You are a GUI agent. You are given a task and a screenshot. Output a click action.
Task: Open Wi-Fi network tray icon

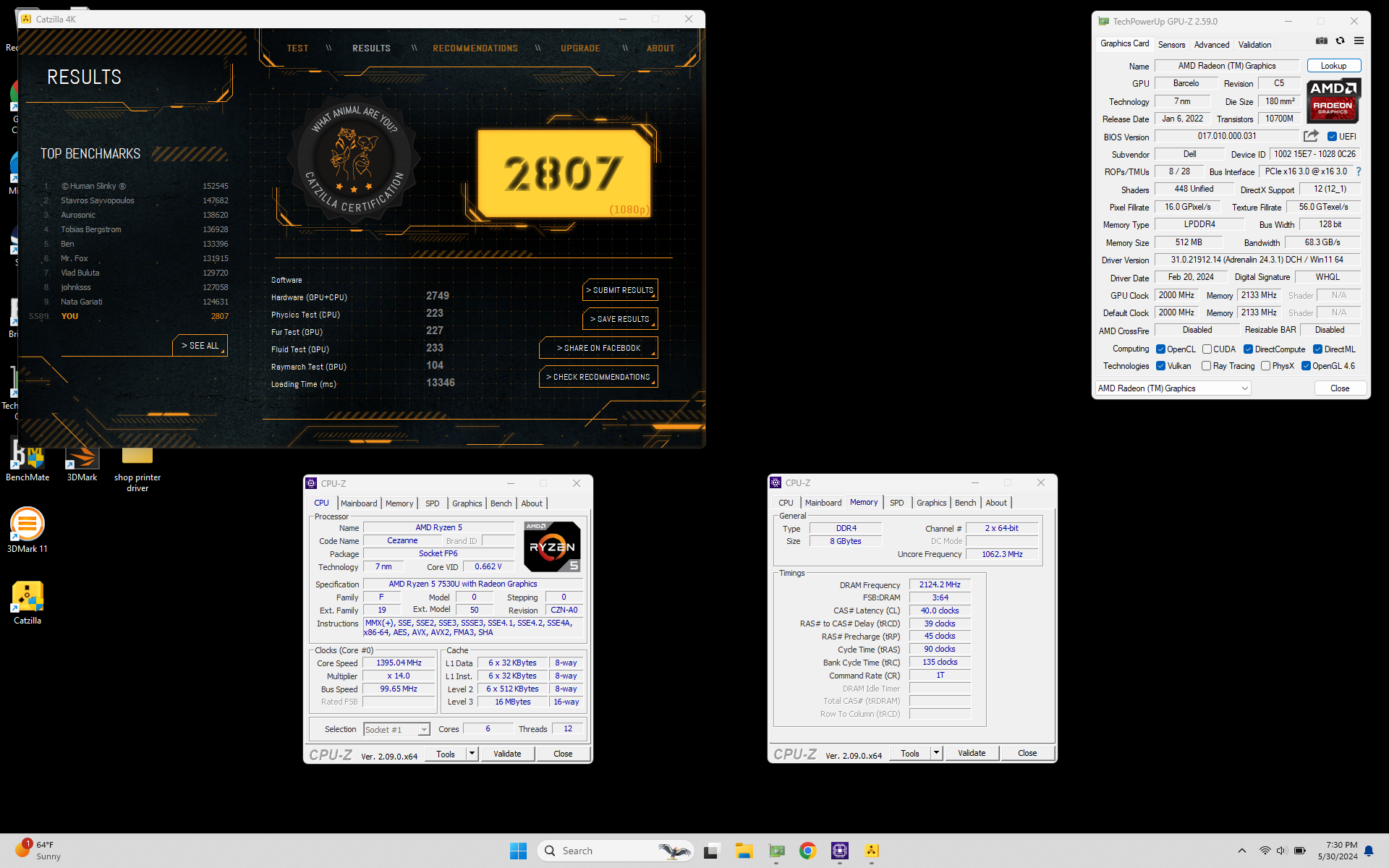pos(1265,851)
